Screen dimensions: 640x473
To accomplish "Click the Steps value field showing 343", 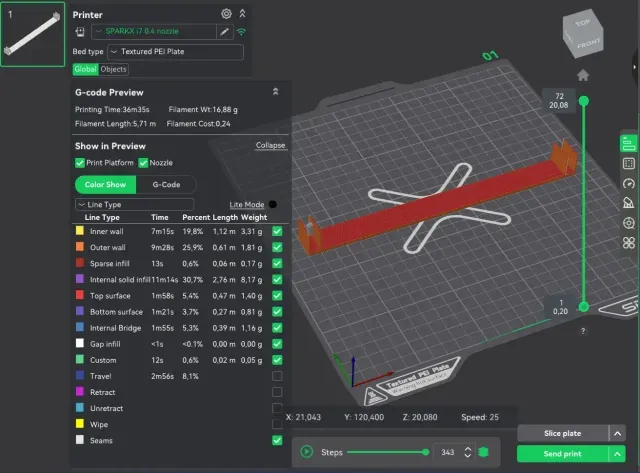I will click(448, 452).
